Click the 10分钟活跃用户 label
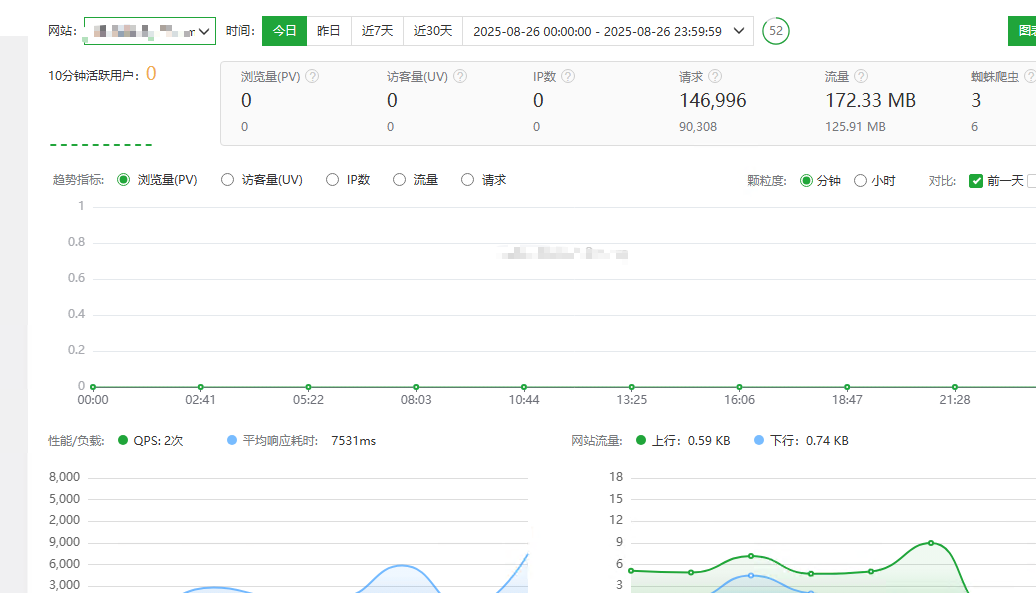Screen dimensions: 1036x593 (93, 76)
